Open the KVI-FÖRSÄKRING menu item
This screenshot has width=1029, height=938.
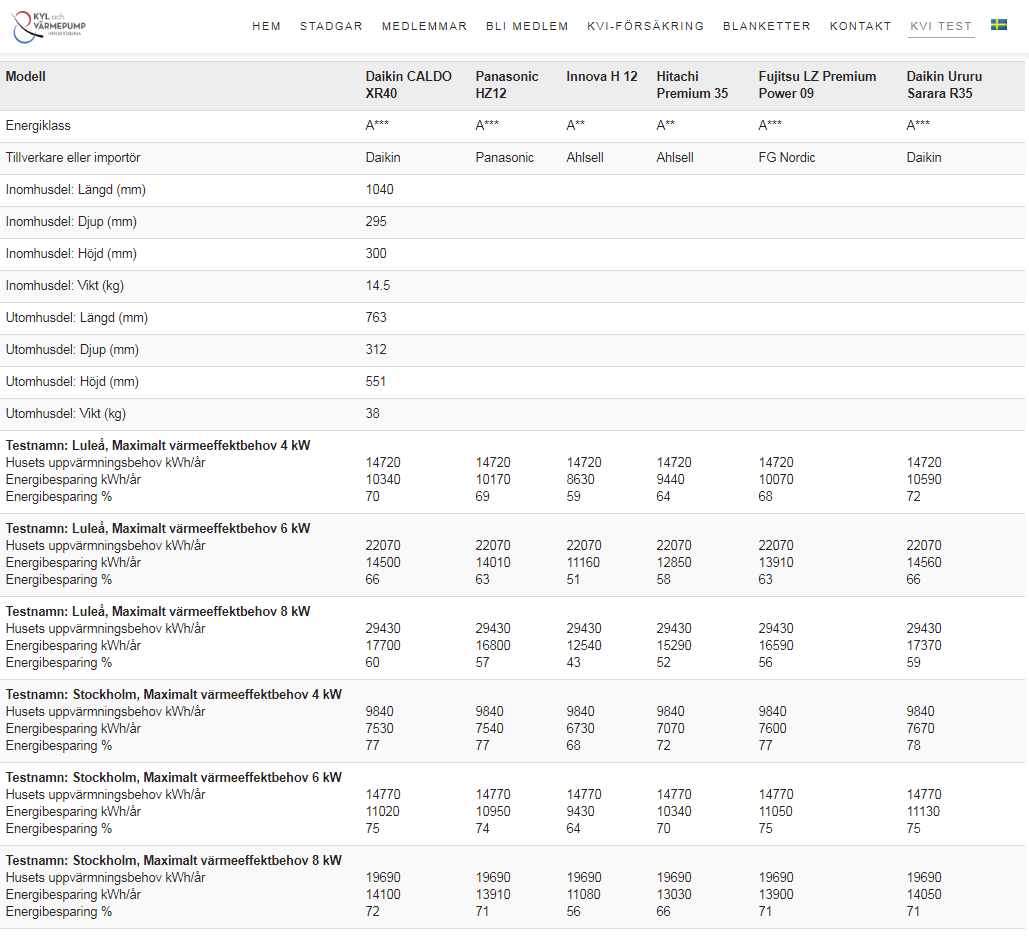(645, 26)
